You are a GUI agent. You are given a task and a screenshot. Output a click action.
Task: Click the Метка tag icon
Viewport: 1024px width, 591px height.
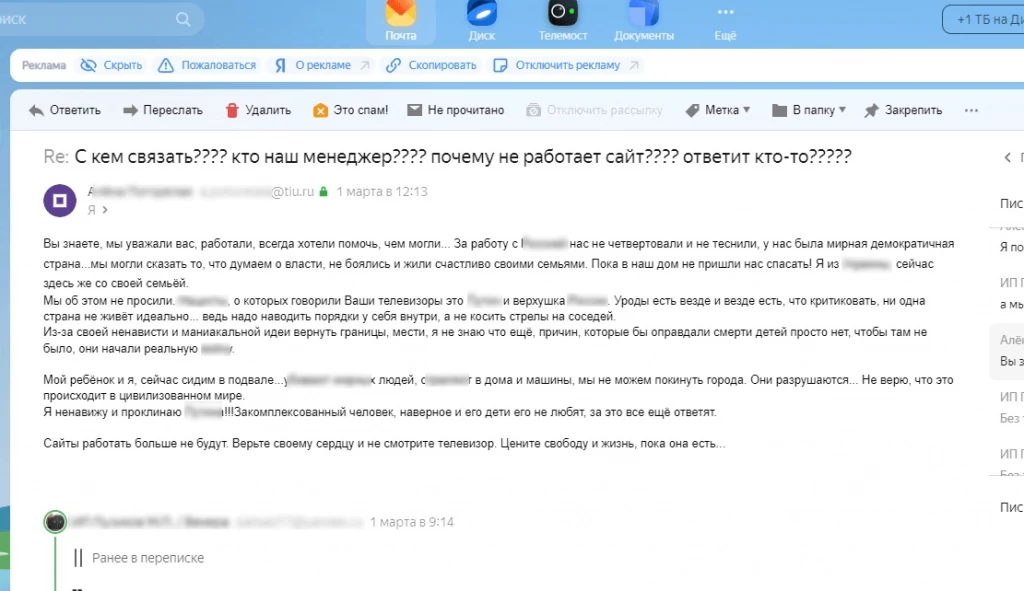[692, 110]
